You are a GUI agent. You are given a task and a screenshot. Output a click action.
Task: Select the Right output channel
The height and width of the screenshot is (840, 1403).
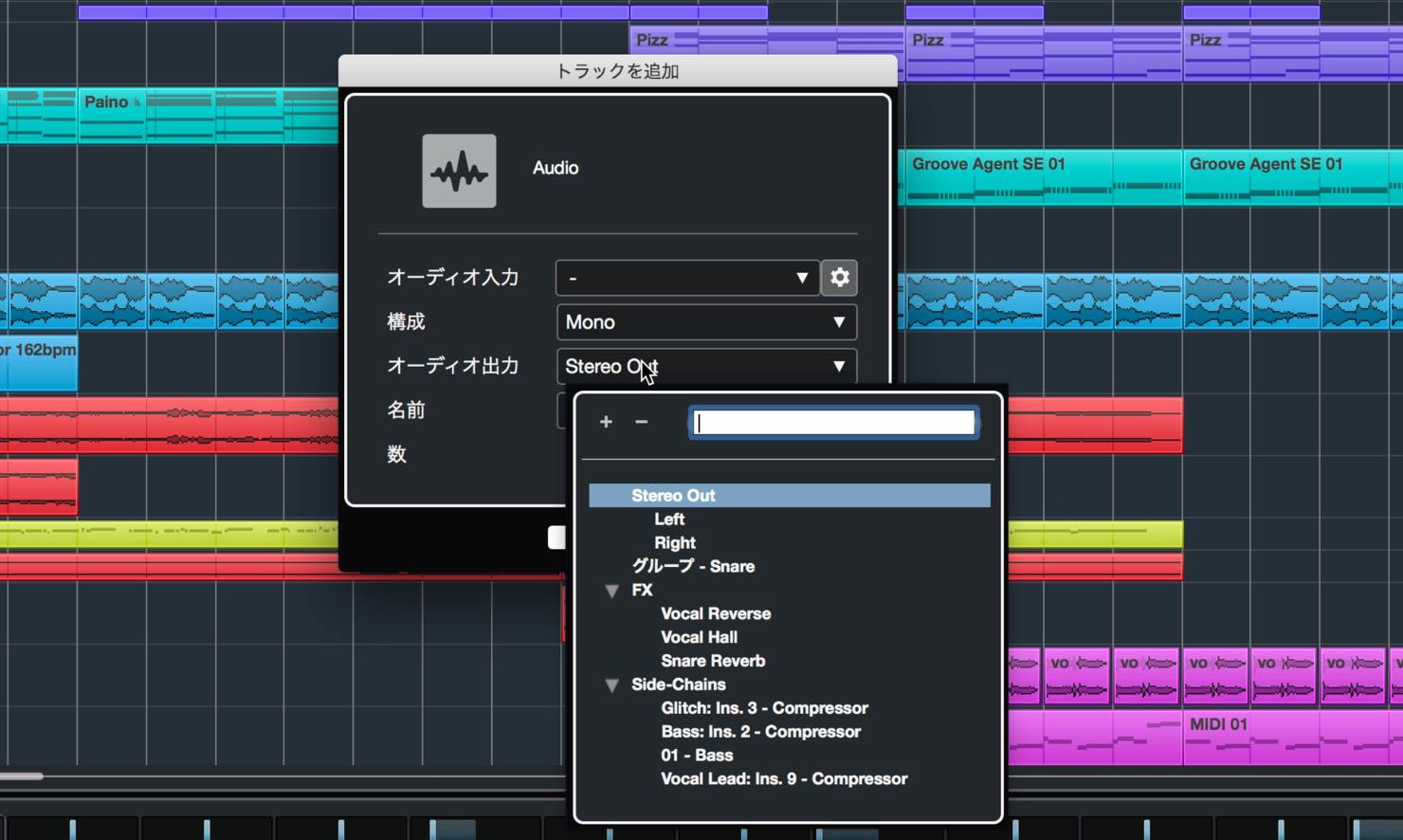(675, 542)
